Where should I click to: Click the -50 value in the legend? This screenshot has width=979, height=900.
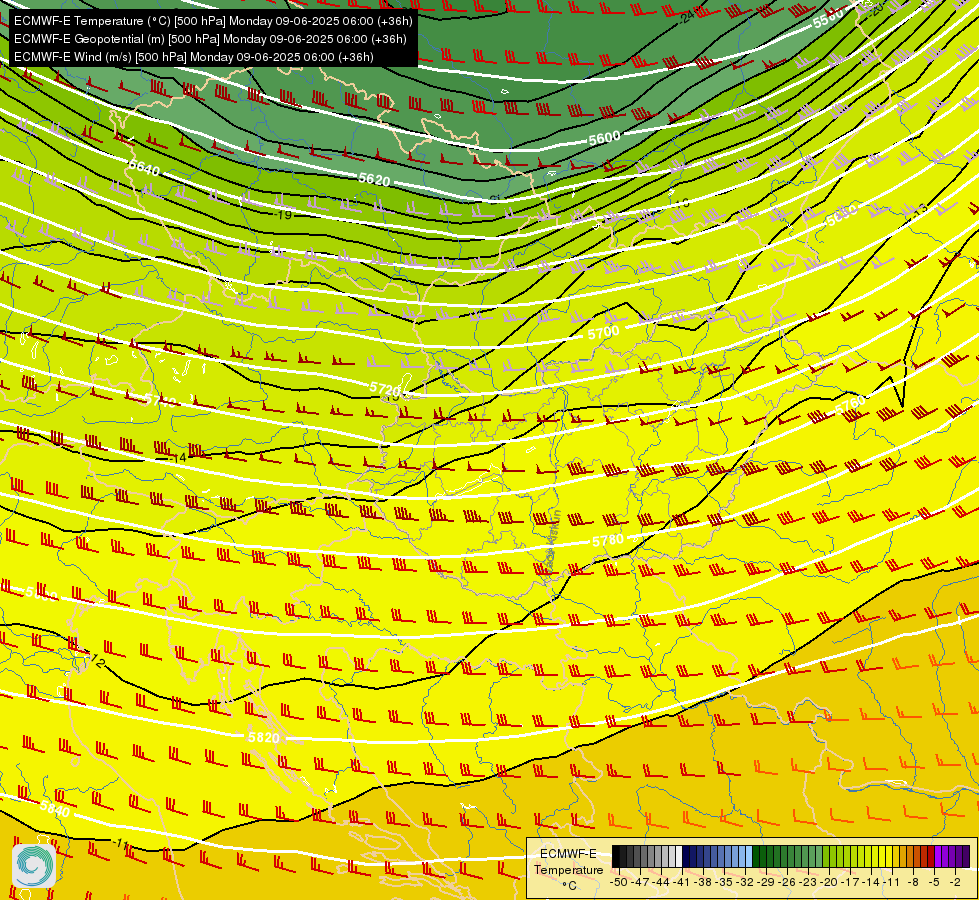(x=619, y=882)
